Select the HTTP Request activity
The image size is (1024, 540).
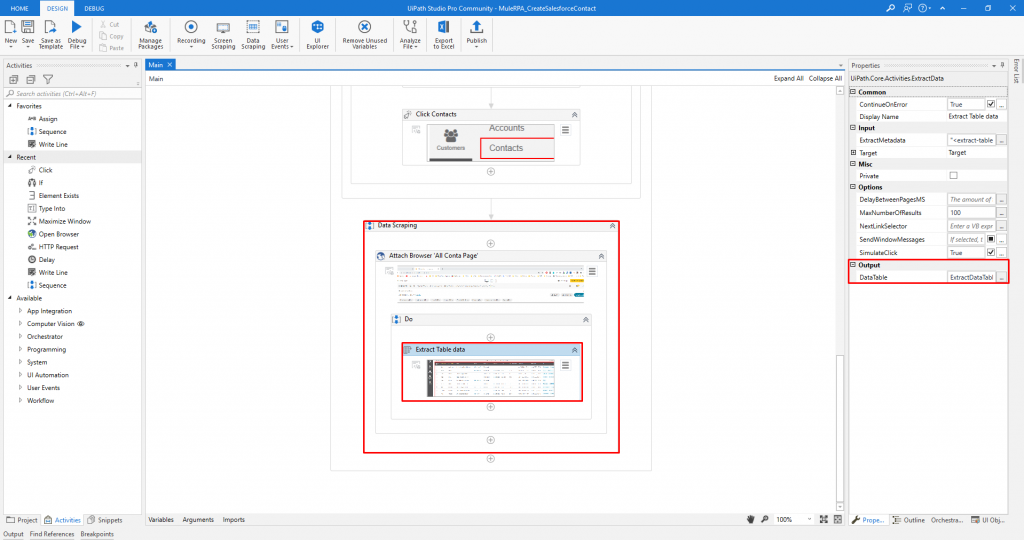pyautogui.click(x=58, y=247)
